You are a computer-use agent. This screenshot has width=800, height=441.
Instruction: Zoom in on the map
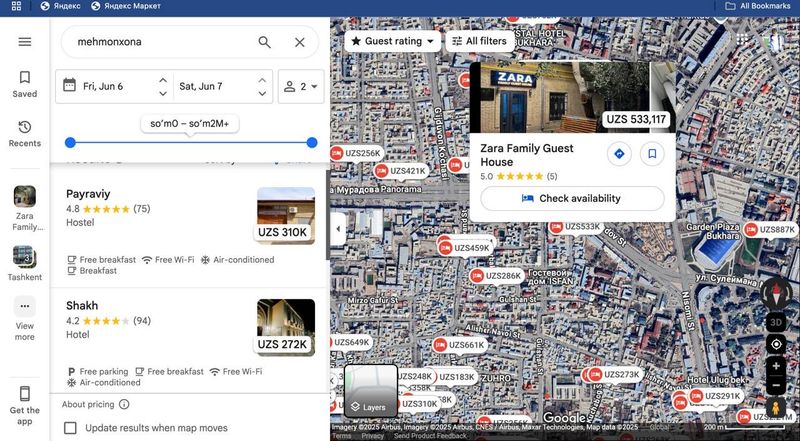pos(776,366)
